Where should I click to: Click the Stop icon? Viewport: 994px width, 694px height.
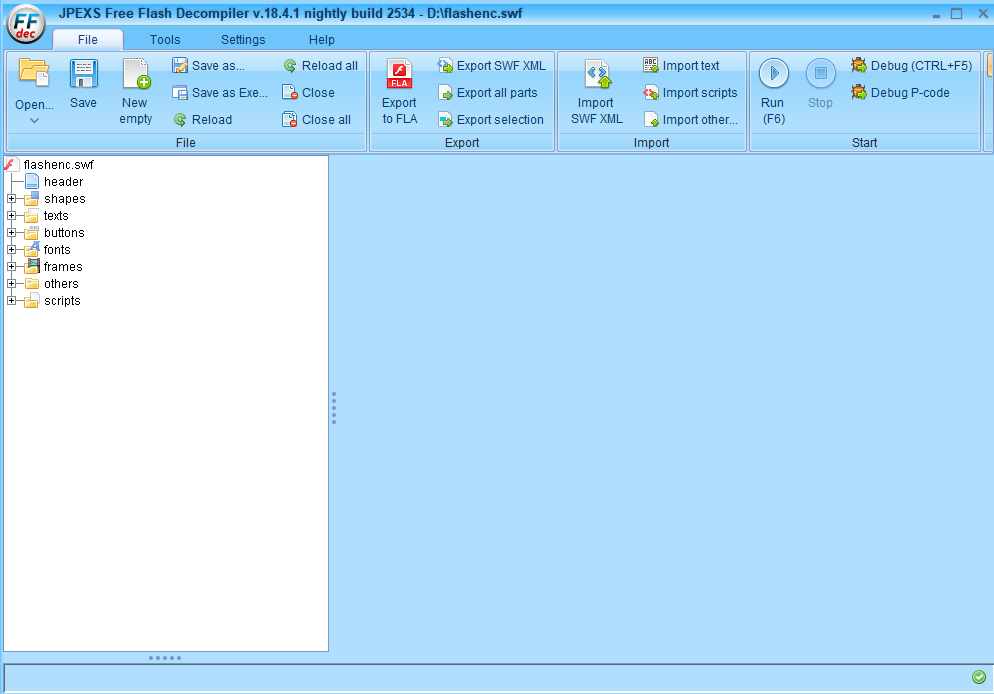click(x=820, y=74)
